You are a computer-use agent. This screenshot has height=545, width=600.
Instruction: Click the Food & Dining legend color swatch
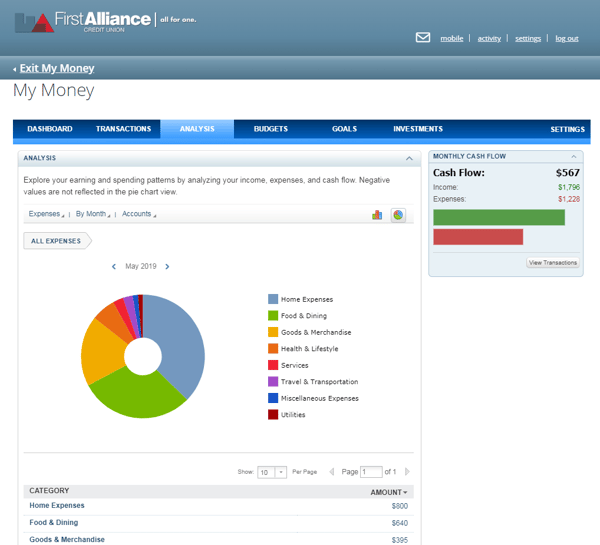pos(273,315)
